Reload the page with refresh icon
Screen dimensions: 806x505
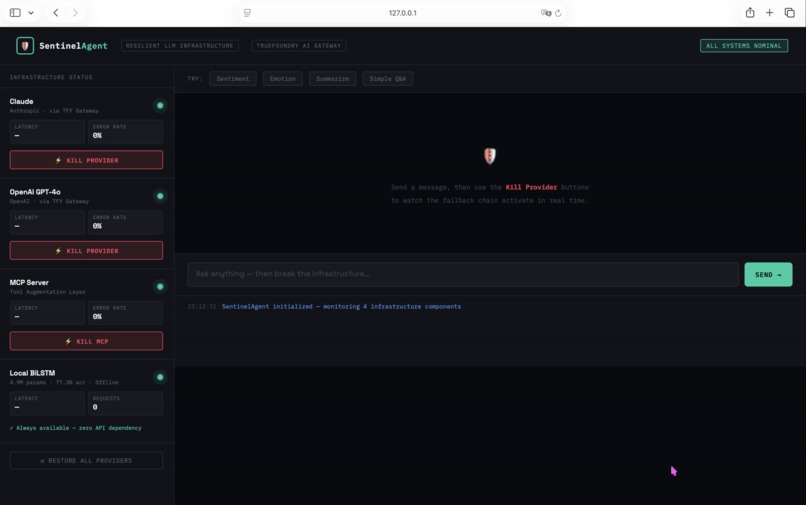[x=558, y=13]
